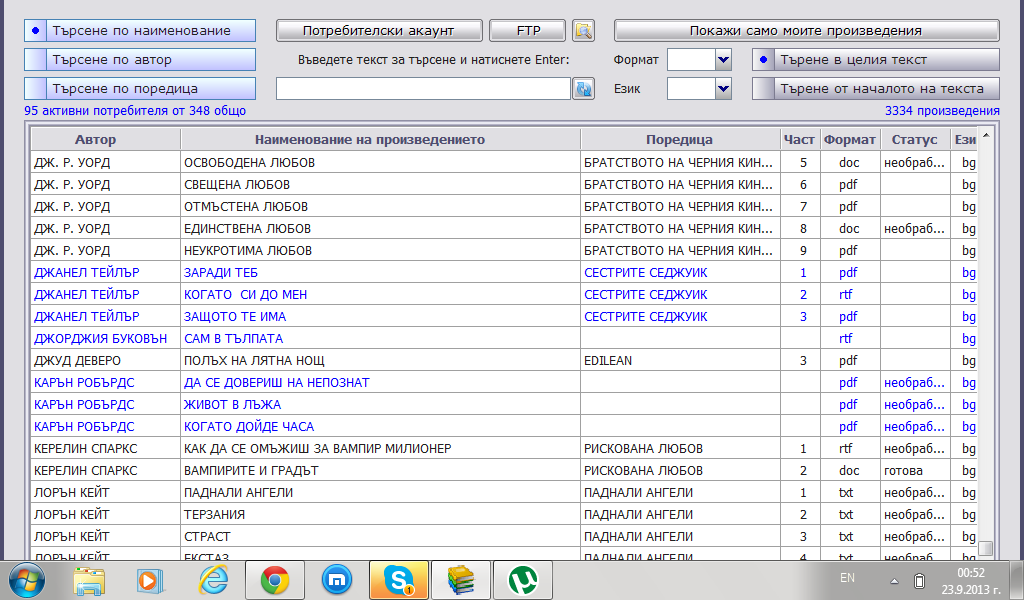Select ДА СЕ ДОВЕРИШ НА НЕПОЗНАТ title
Viewport: 1024px width, 600px height.
(x=277, y=383)
